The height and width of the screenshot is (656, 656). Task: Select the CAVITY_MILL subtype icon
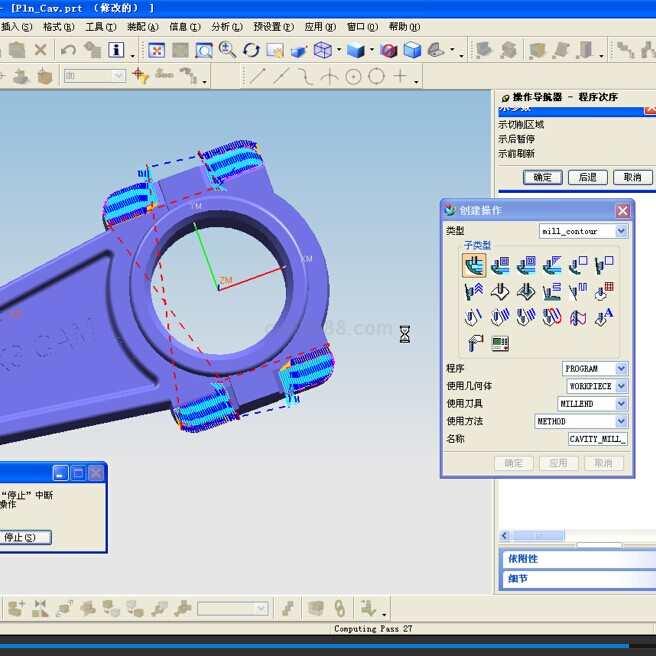pyautogui.click(x=474, y=265)
